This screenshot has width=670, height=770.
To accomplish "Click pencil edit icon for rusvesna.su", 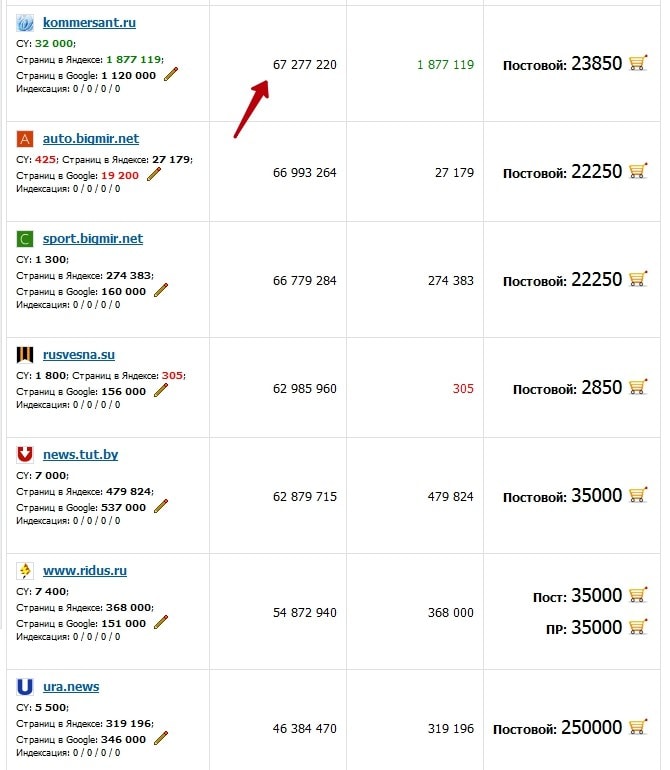I will click(x=161, y=390).
